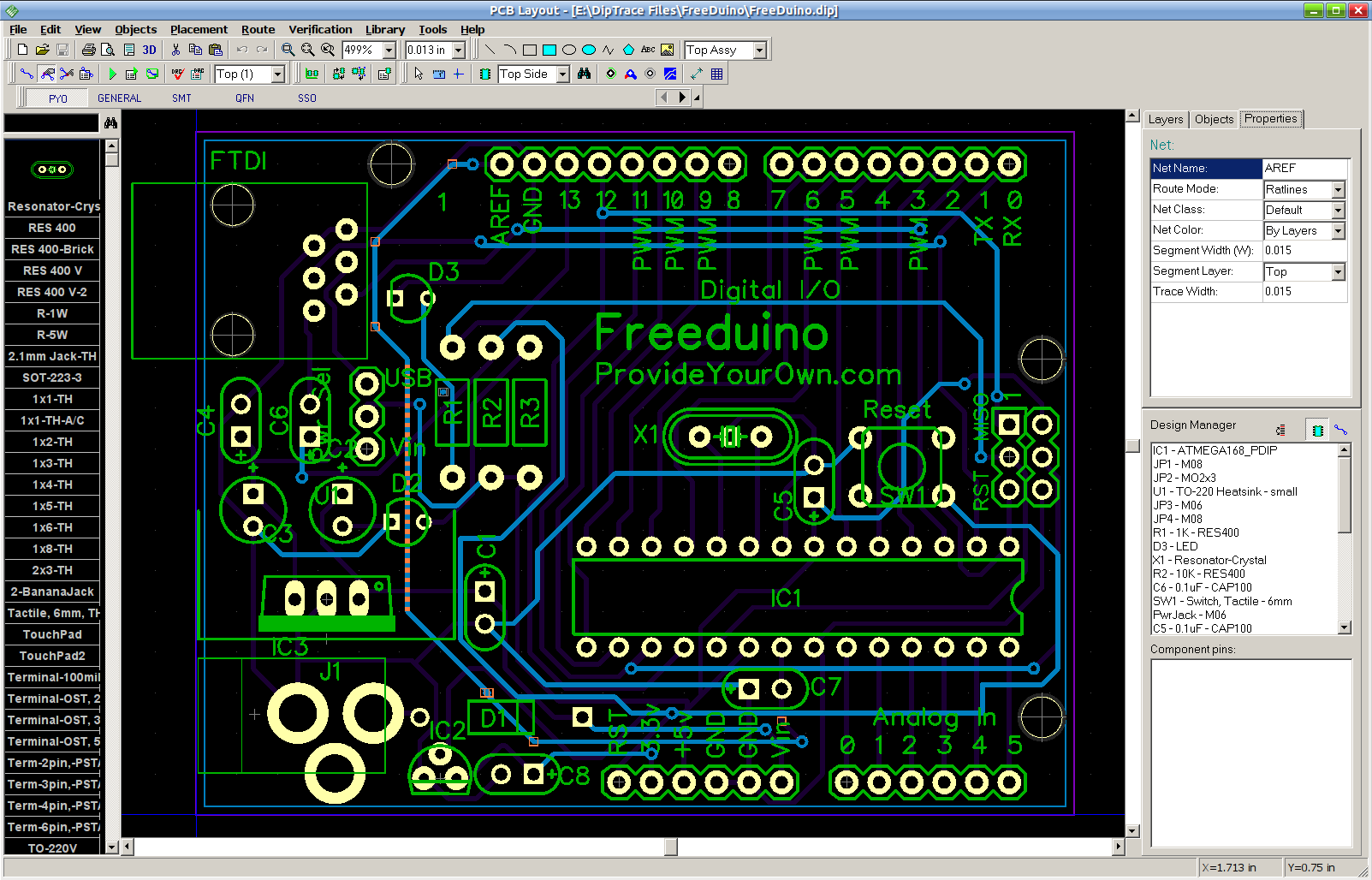Expand the Top Side placement dropdown

(x=563, y=74)
